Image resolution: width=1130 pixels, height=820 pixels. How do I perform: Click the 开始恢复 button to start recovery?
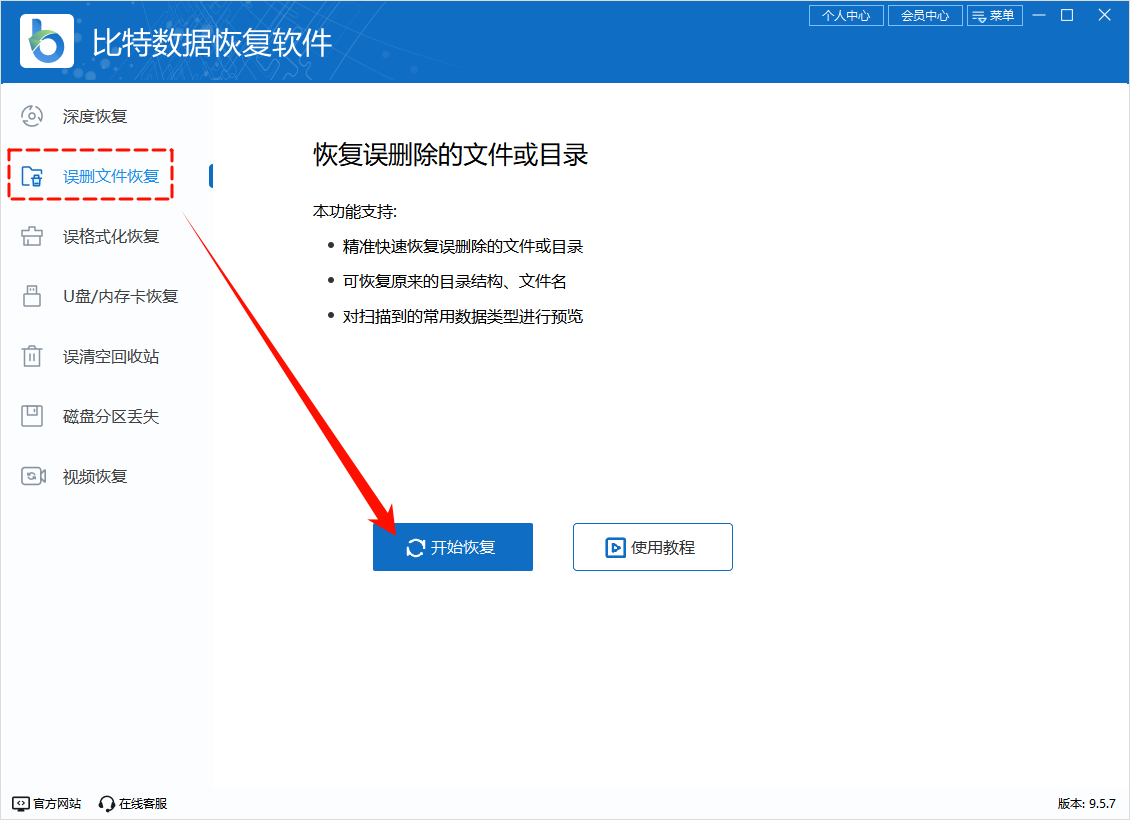pyautogui.click(x=452, y=547)
